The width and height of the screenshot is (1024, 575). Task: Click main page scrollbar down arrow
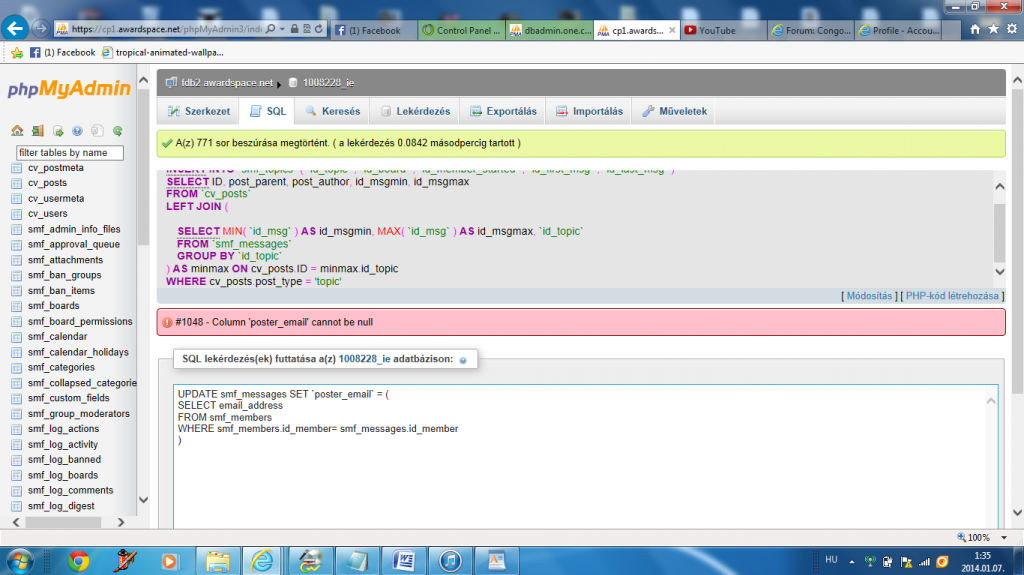tap(1017, 513)
